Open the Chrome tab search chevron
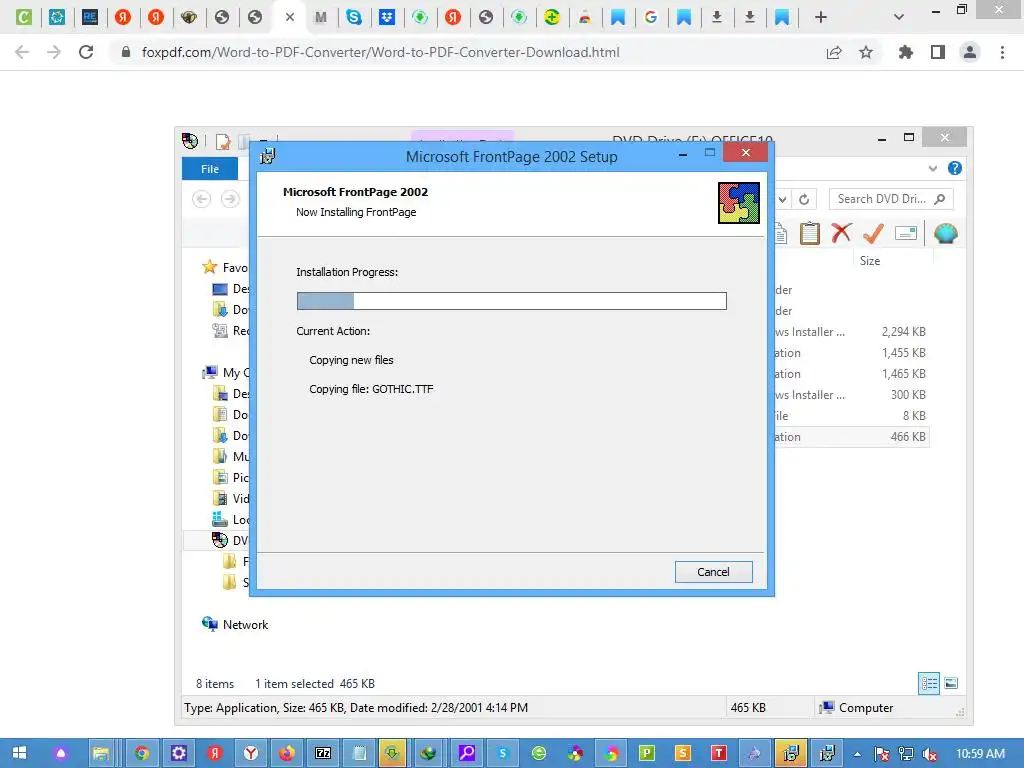This screenshot has height=768, width=1024. coord(899,17)
